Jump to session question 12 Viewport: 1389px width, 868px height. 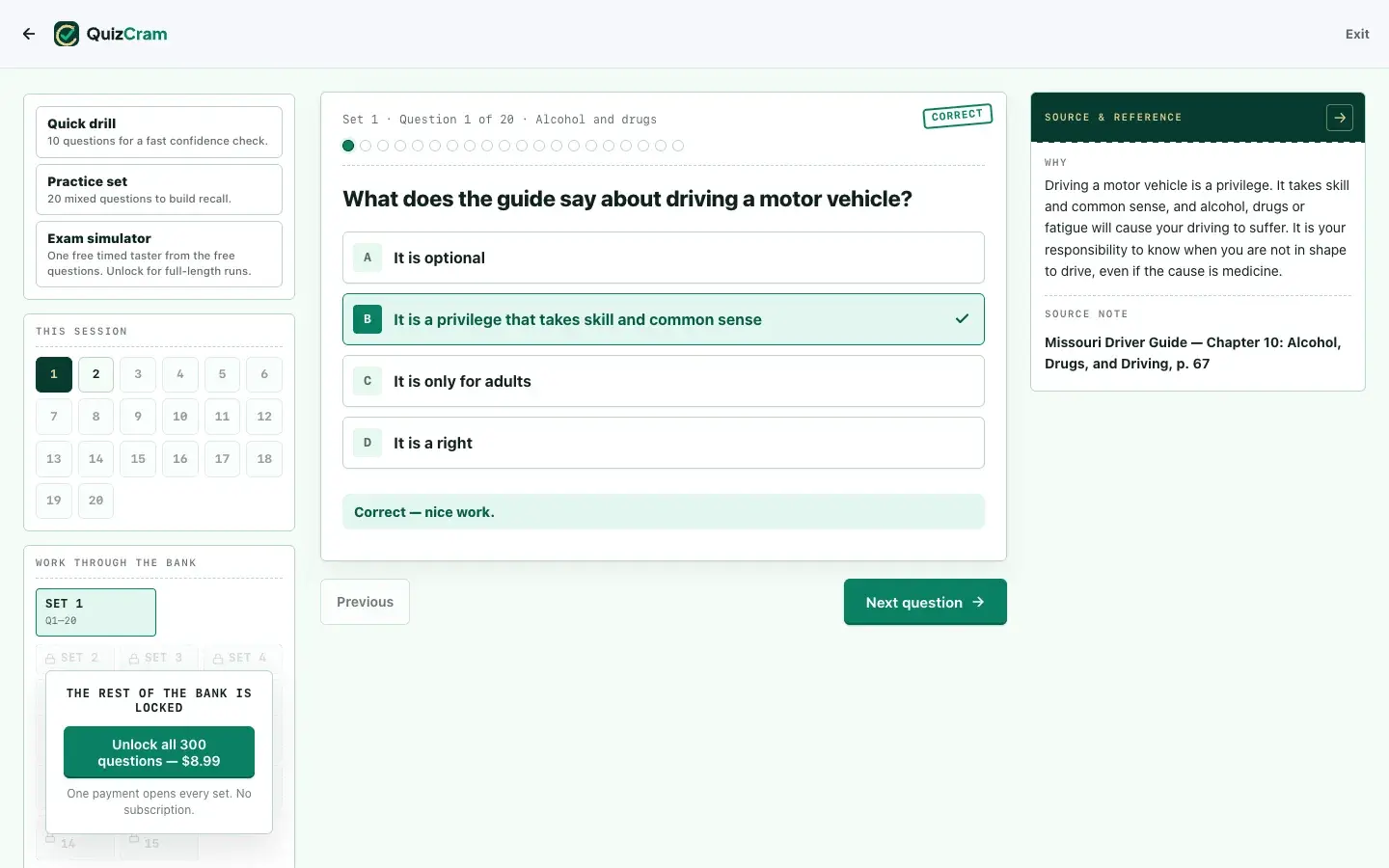tap(264, 417)
